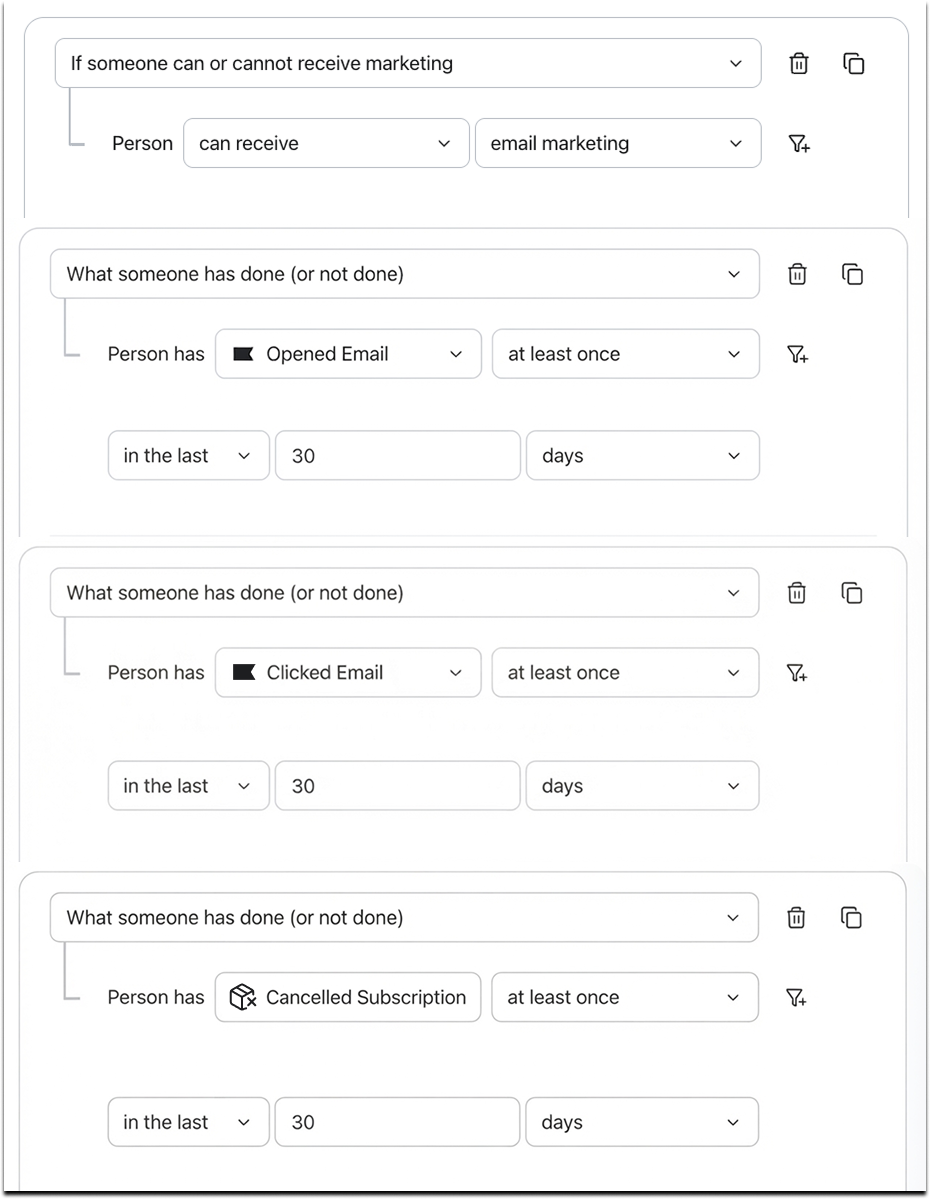Delete the Cancelled Subscription condition
930x1199 pixels.
795,918
